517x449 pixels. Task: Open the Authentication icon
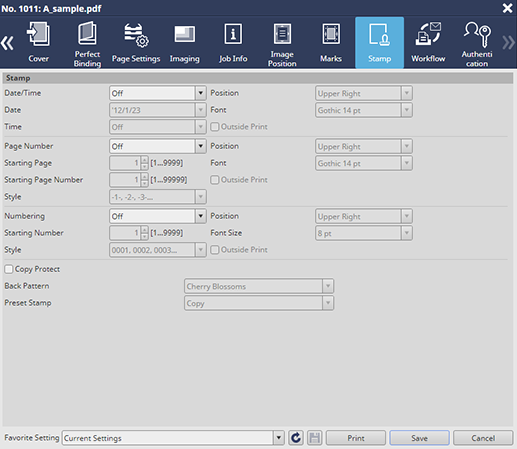[x=477, y=43]
